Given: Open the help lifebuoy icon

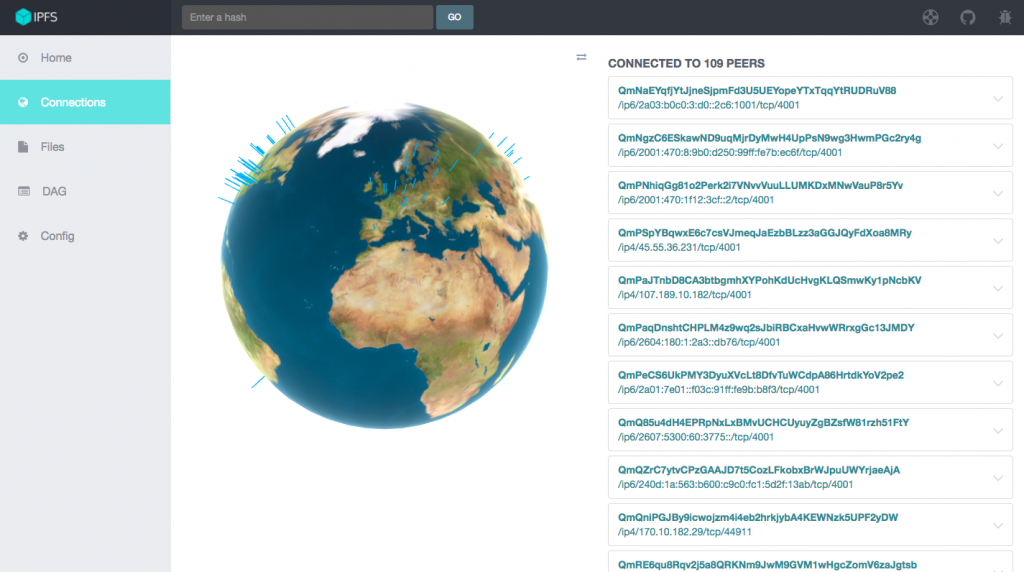Looking at the screenshot, I should coord(930,17).
